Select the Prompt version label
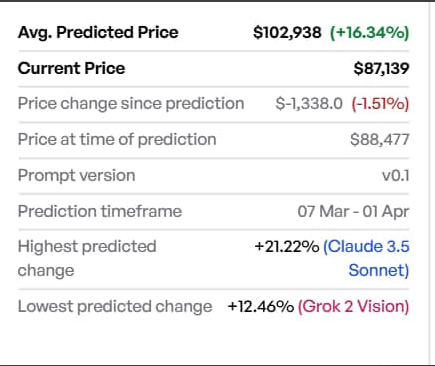435x366 pixels. coord(76,175)
